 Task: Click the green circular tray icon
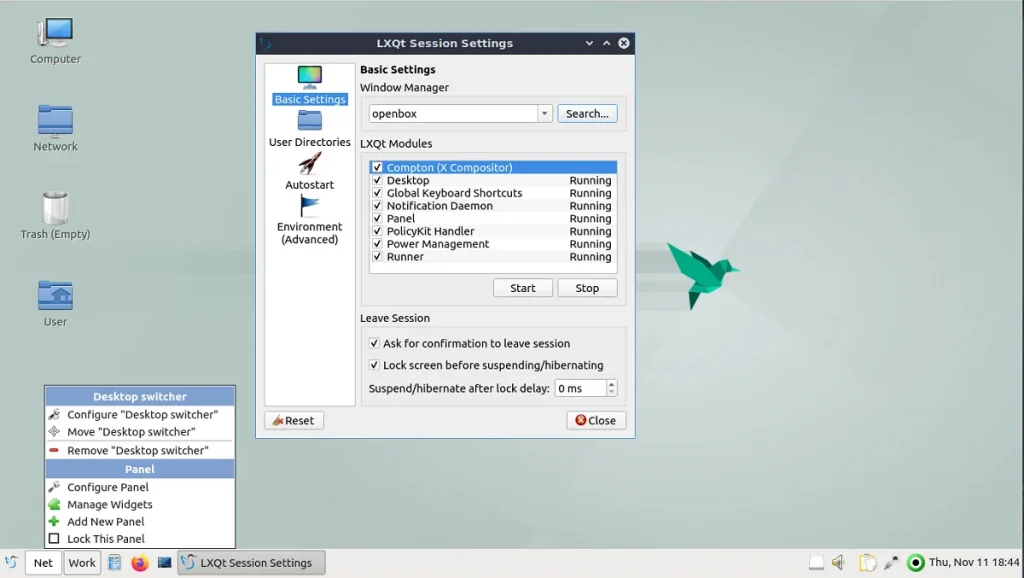pos(916,562)
